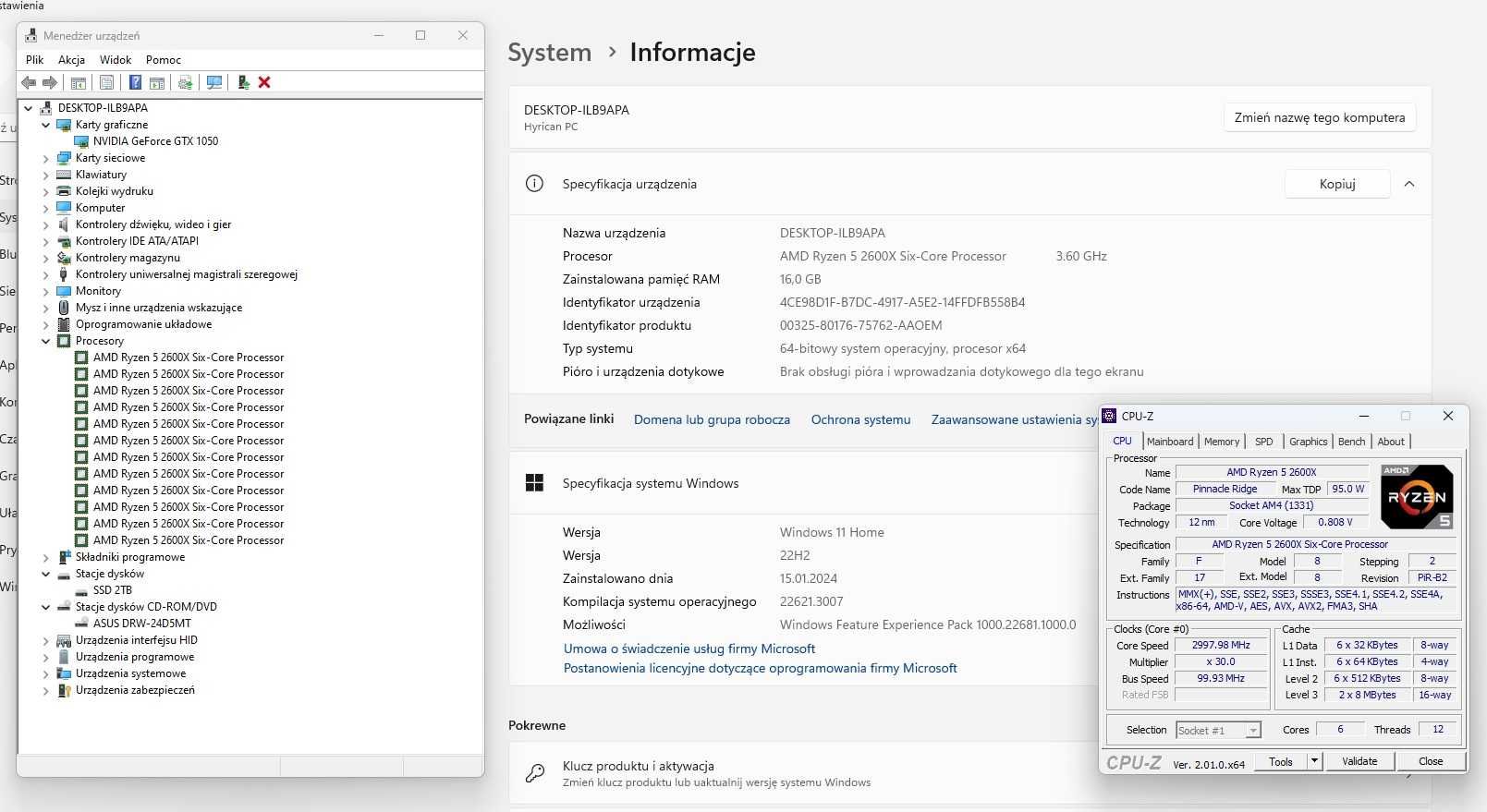This screenshot has height=812, width=1487.
Task: Switch to the Graphics tab in CPU-Z
Action: 1308,442
